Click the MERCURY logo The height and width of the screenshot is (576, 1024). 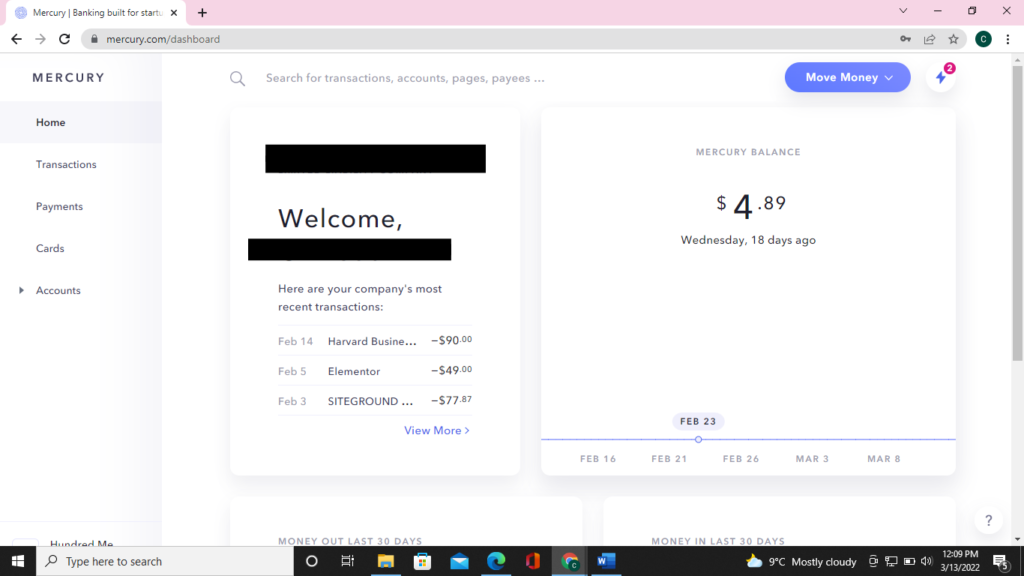pyautogui.click(x=69, y=78)
